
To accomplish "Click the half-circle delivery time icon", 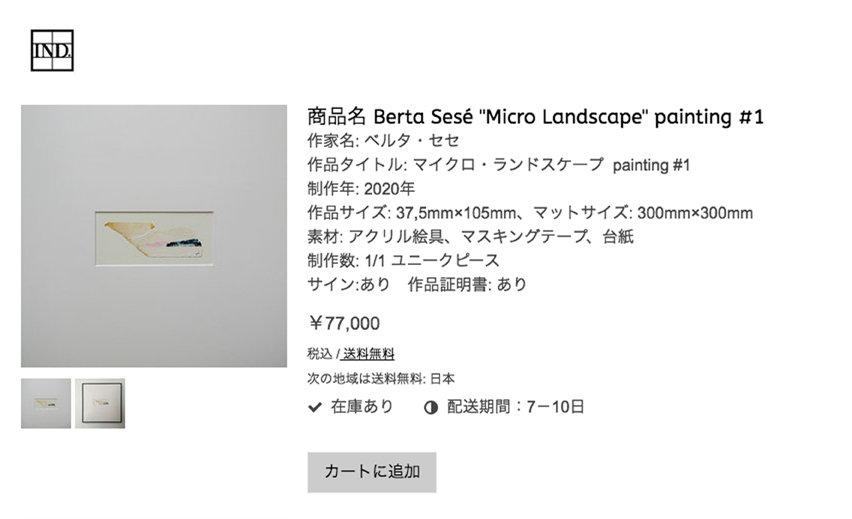I will click(431, 407).
